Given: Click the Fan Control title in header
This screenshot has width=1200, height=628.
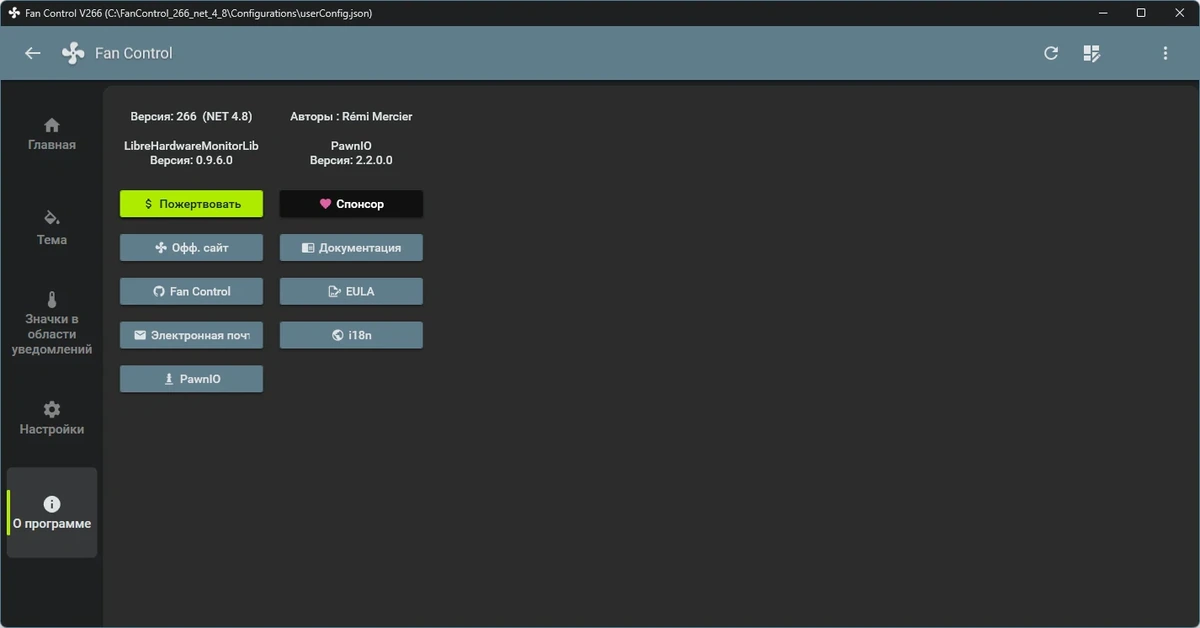Looking at the screenshot, I should 134,53.
